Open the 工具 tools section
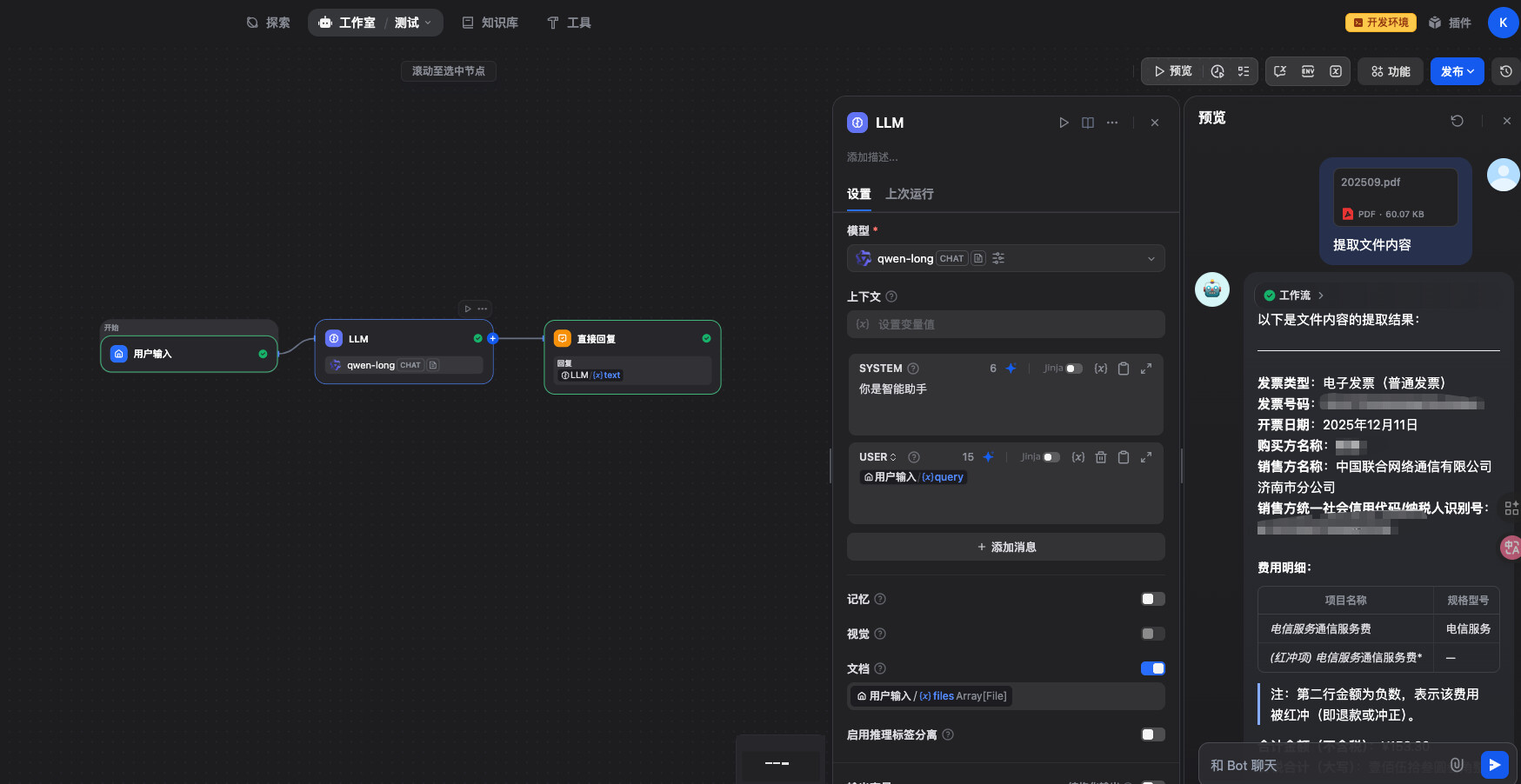 point(569,23)
